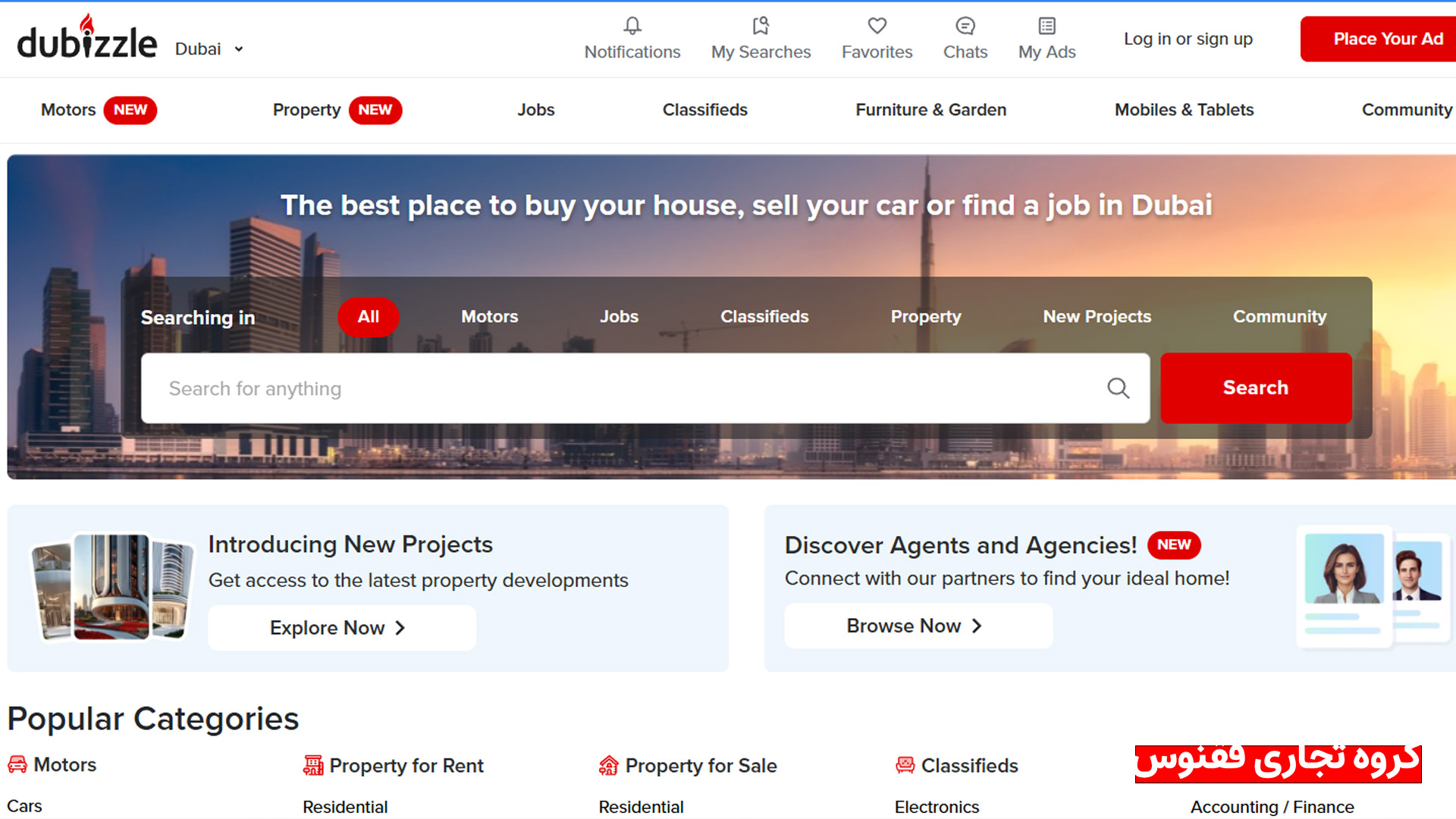Open the Chats bubble icon
1456x819 pixels.
coord(965,27)
